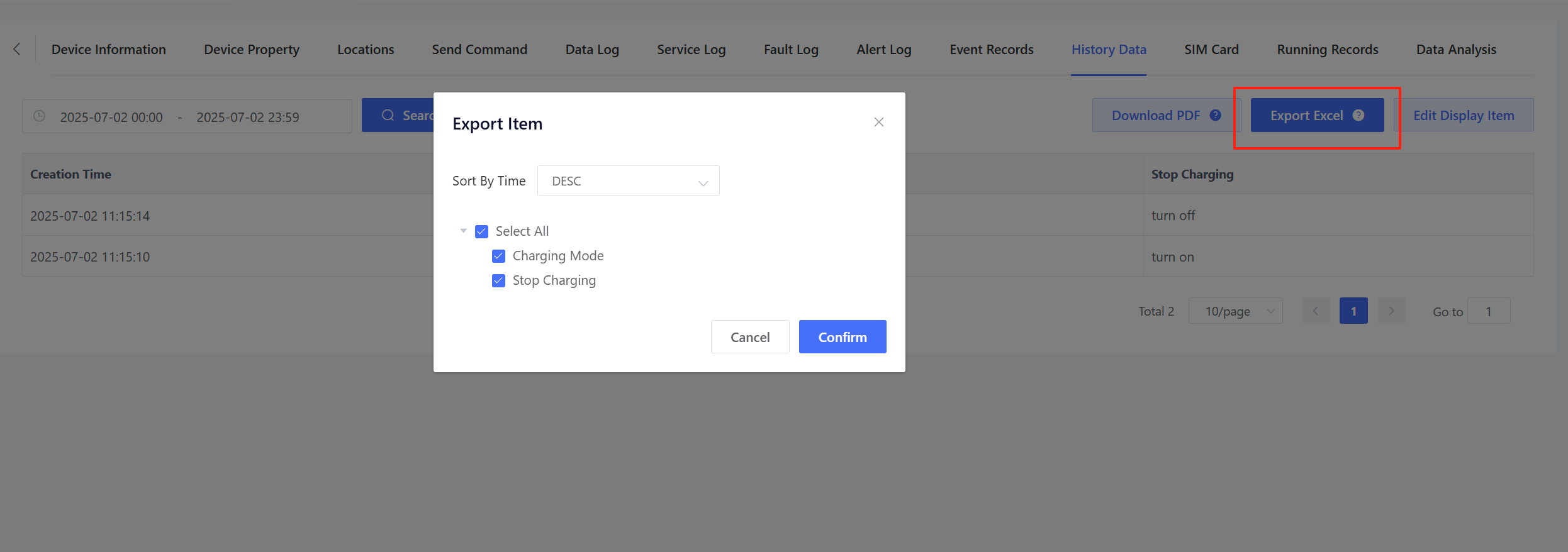1568x552 pixels.
Task: Click the Go to page input field
Action: click(1488, 311)
